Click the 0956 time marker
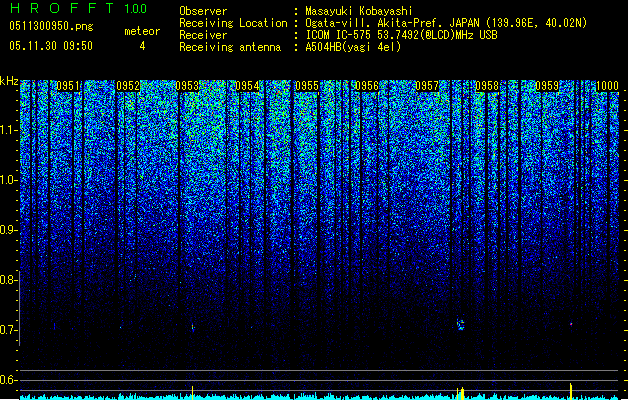Screen dimensions: 629x400 pyautogui.click(x=367, y=86)
